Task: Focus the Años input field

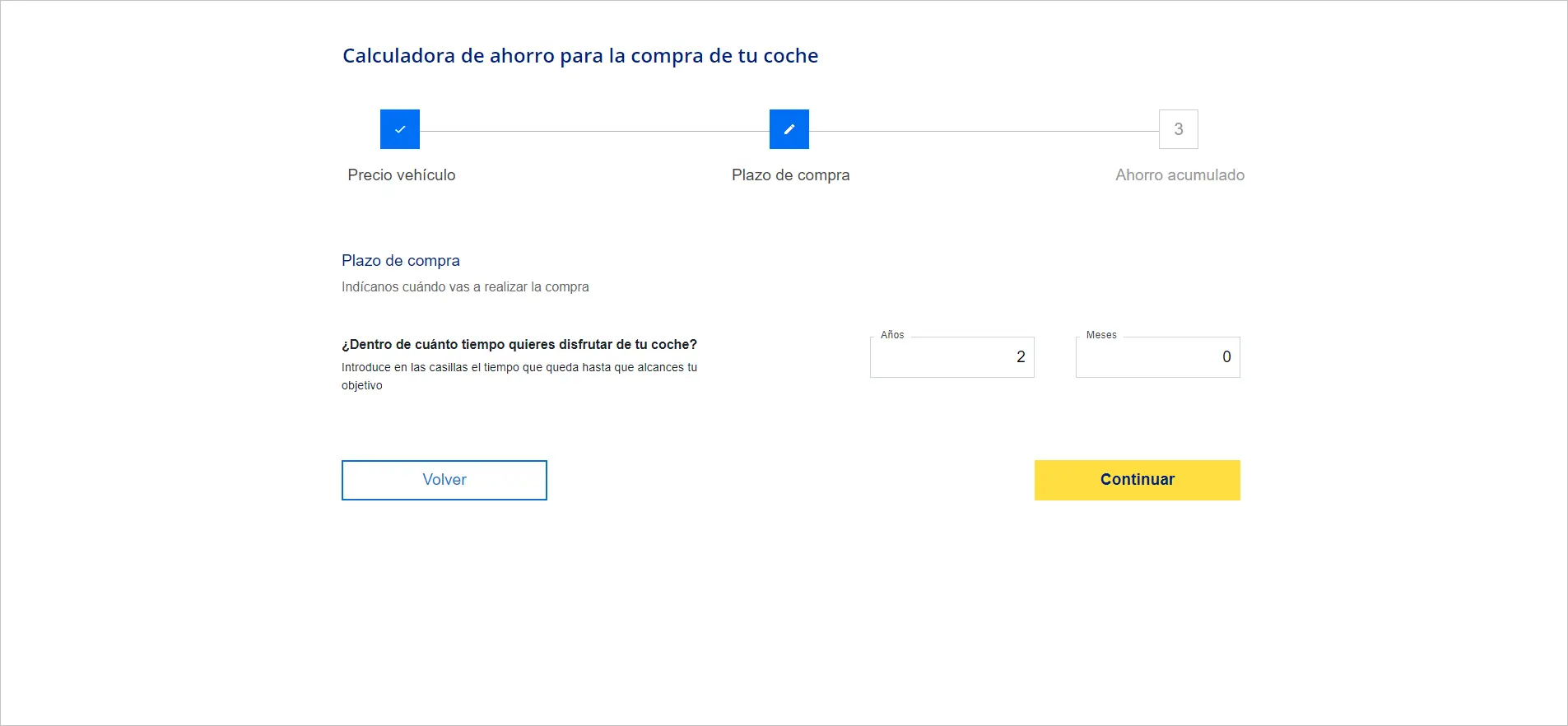Action: point(952,357)
